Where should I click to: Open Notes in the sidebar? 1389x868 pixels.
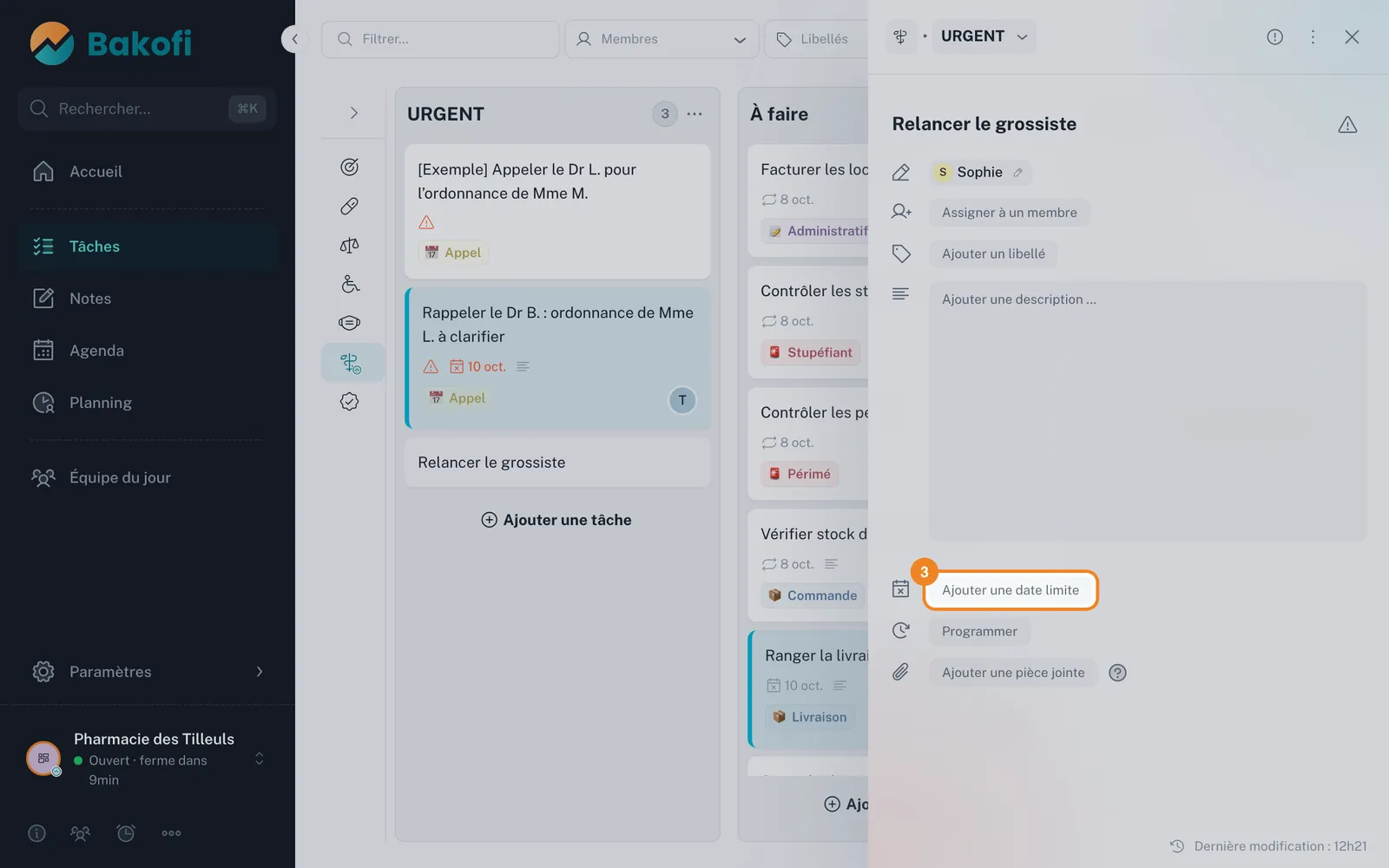pyautogui.click(x=147, y=299)
